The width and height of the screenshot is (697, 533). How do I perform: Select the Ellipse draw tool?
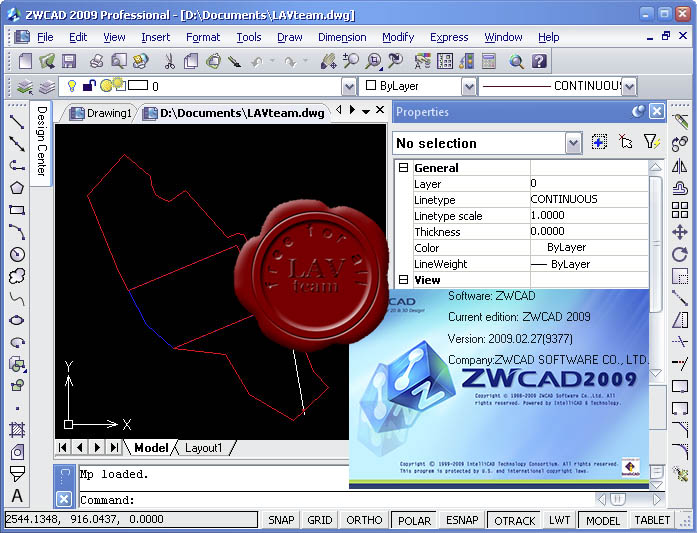click(x=17, y=320)
